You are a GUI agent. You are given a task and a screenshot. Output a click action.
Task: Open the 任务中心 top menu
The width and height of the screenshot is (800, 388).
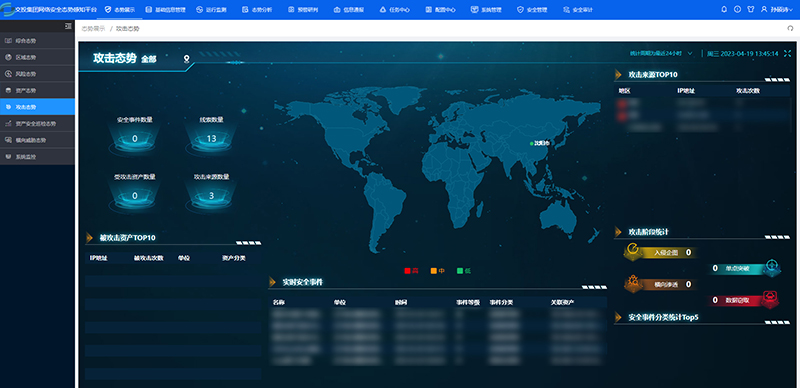tap(395, 10)
